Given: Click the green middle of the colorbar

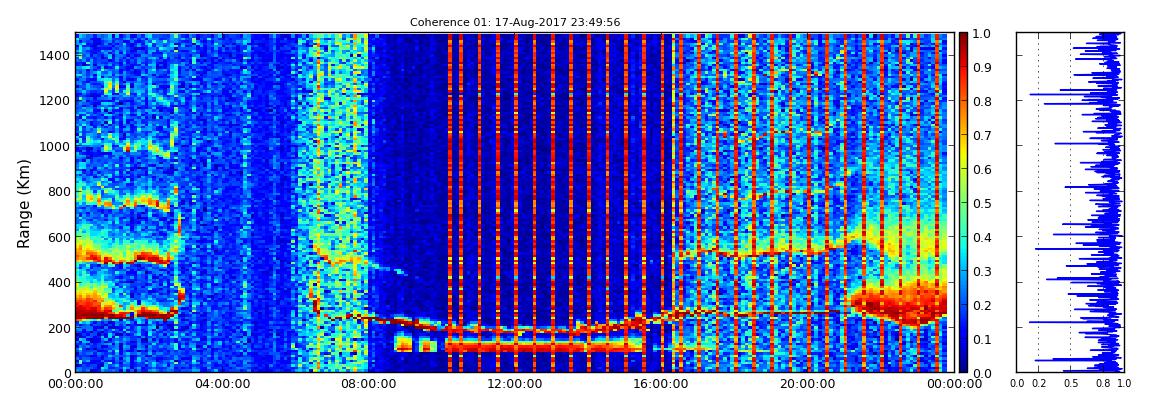Looking at the screenshot, I should pos(964,203).
